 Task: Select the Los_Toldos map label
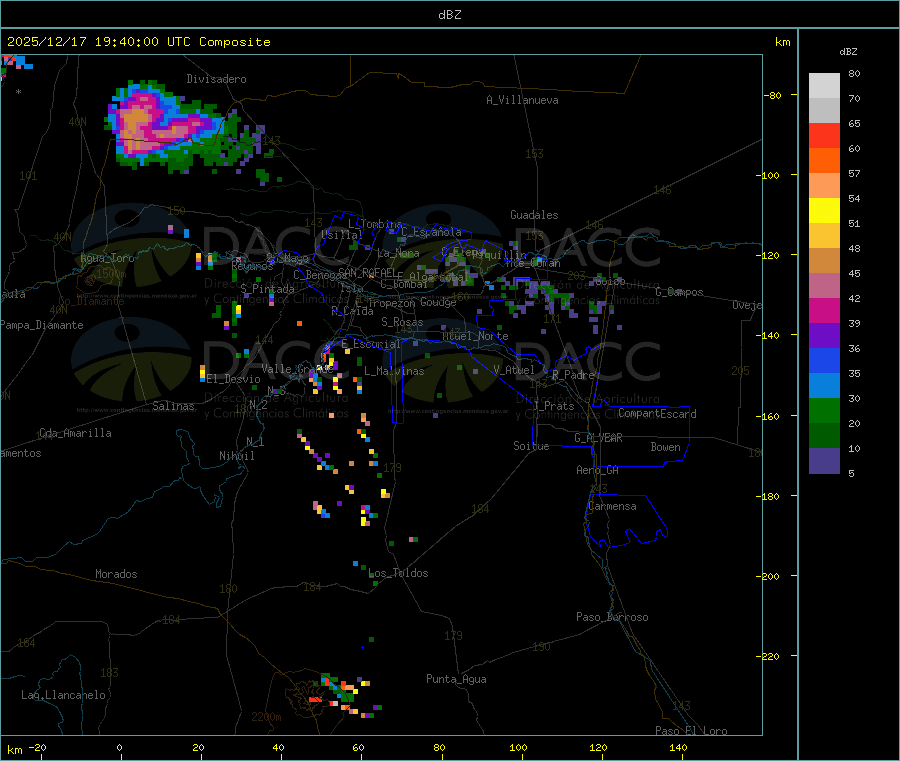coord(398,573)
